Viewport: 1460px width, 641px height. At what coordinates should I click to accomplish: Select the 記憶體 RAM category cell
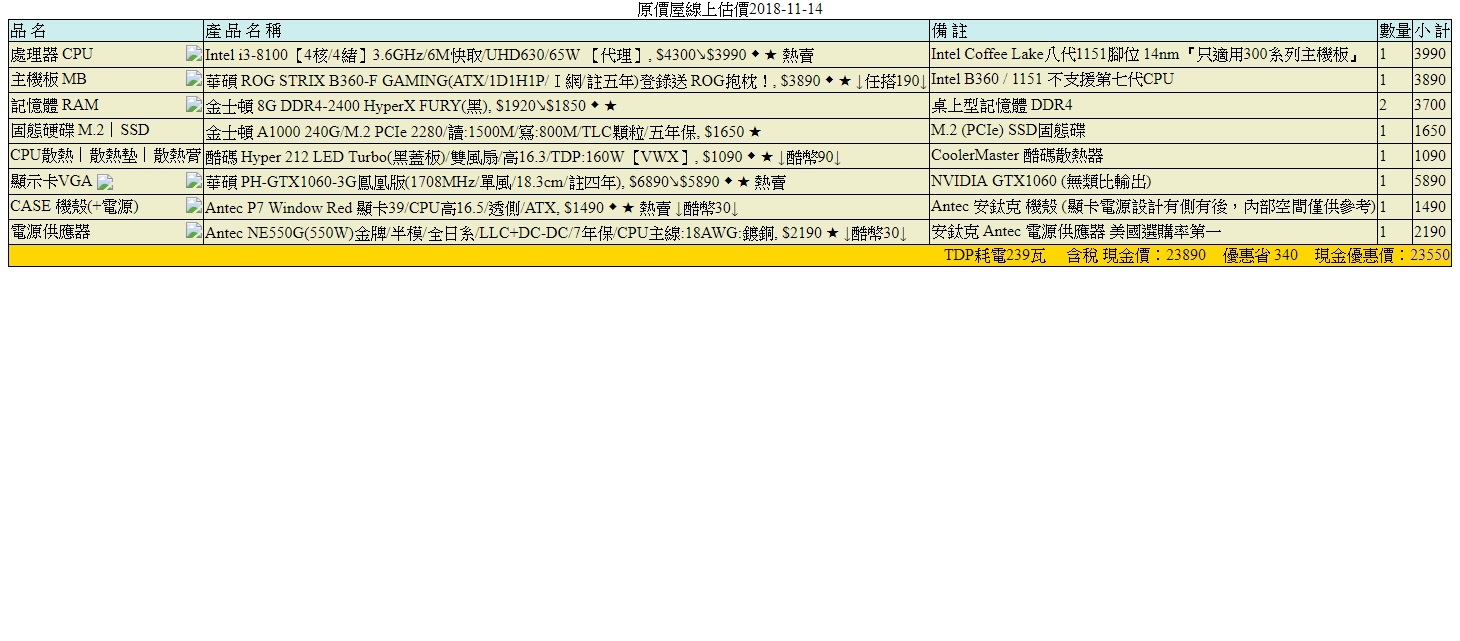[105, 105]
